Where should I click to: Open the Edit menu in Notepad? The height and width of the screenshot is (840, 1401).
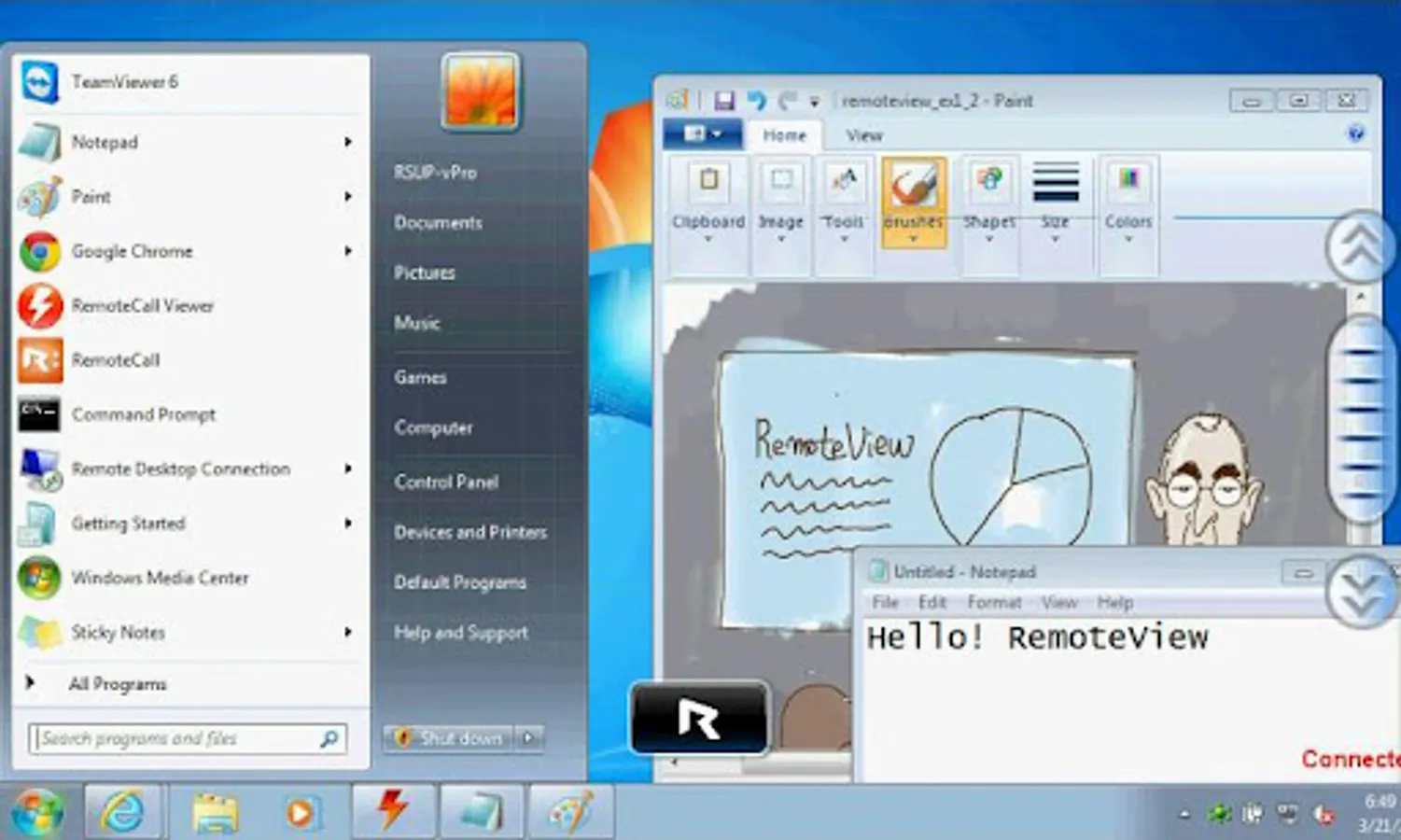[932, 602]
